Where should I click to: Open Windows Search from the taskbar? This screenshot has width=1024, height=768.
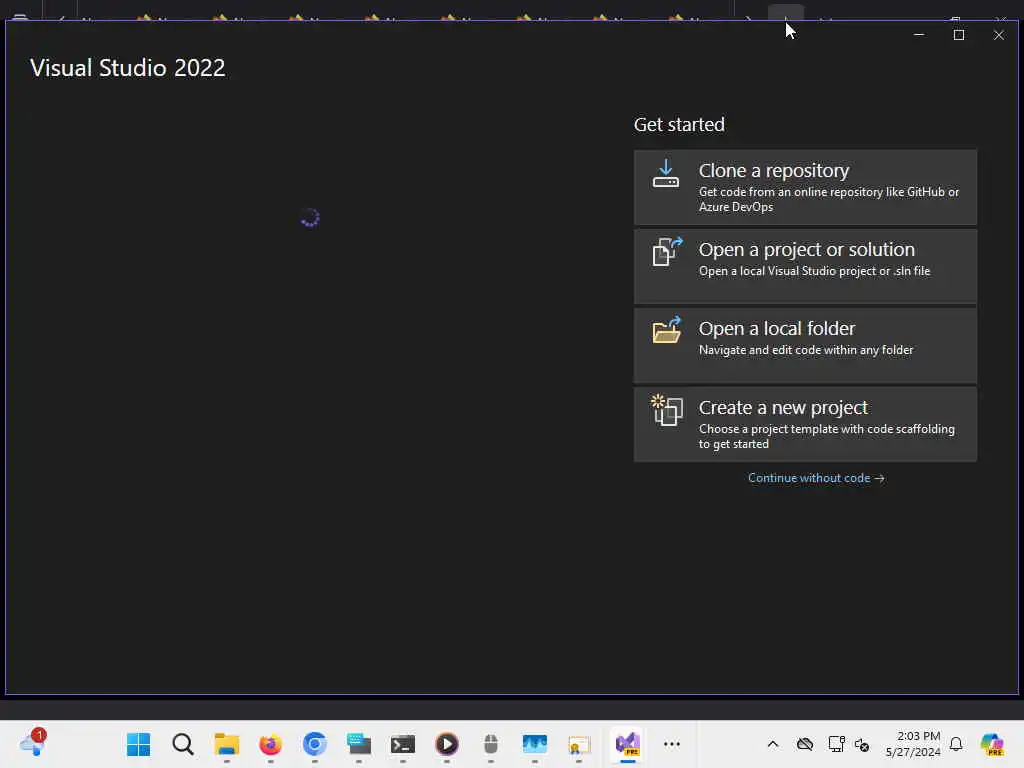(183, 744)
